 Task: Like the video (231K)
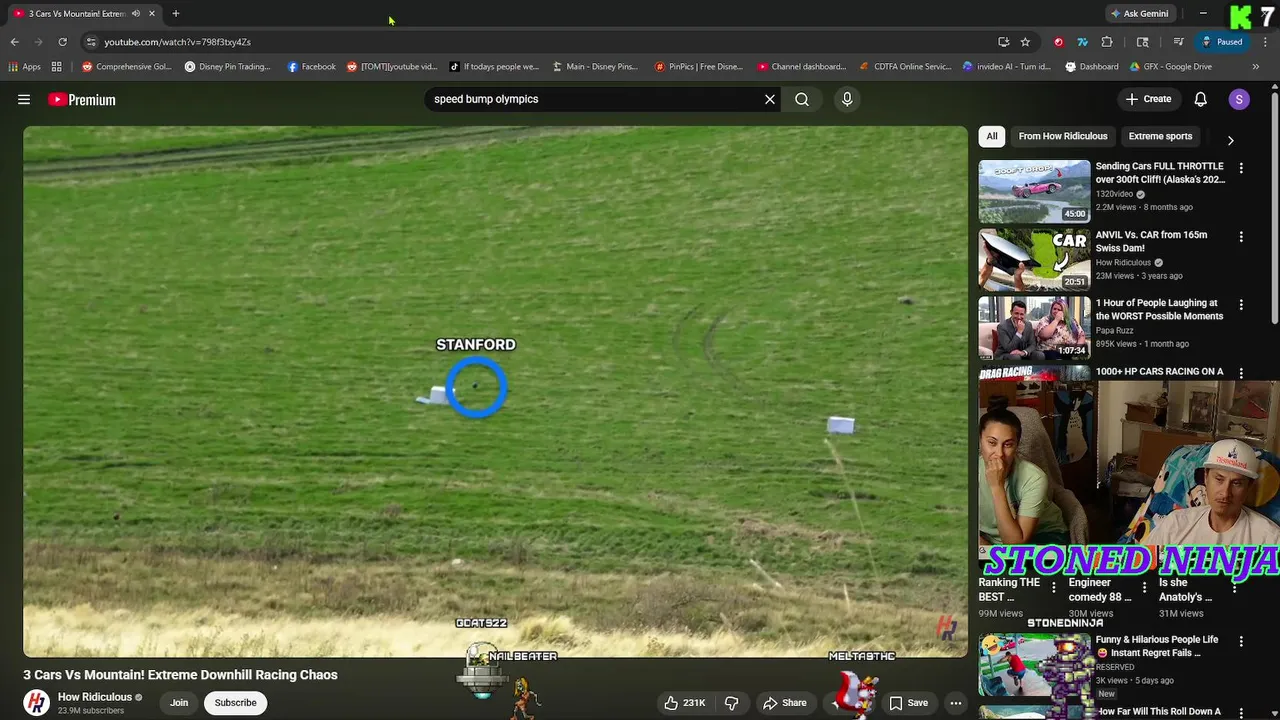tap(685, 703)
